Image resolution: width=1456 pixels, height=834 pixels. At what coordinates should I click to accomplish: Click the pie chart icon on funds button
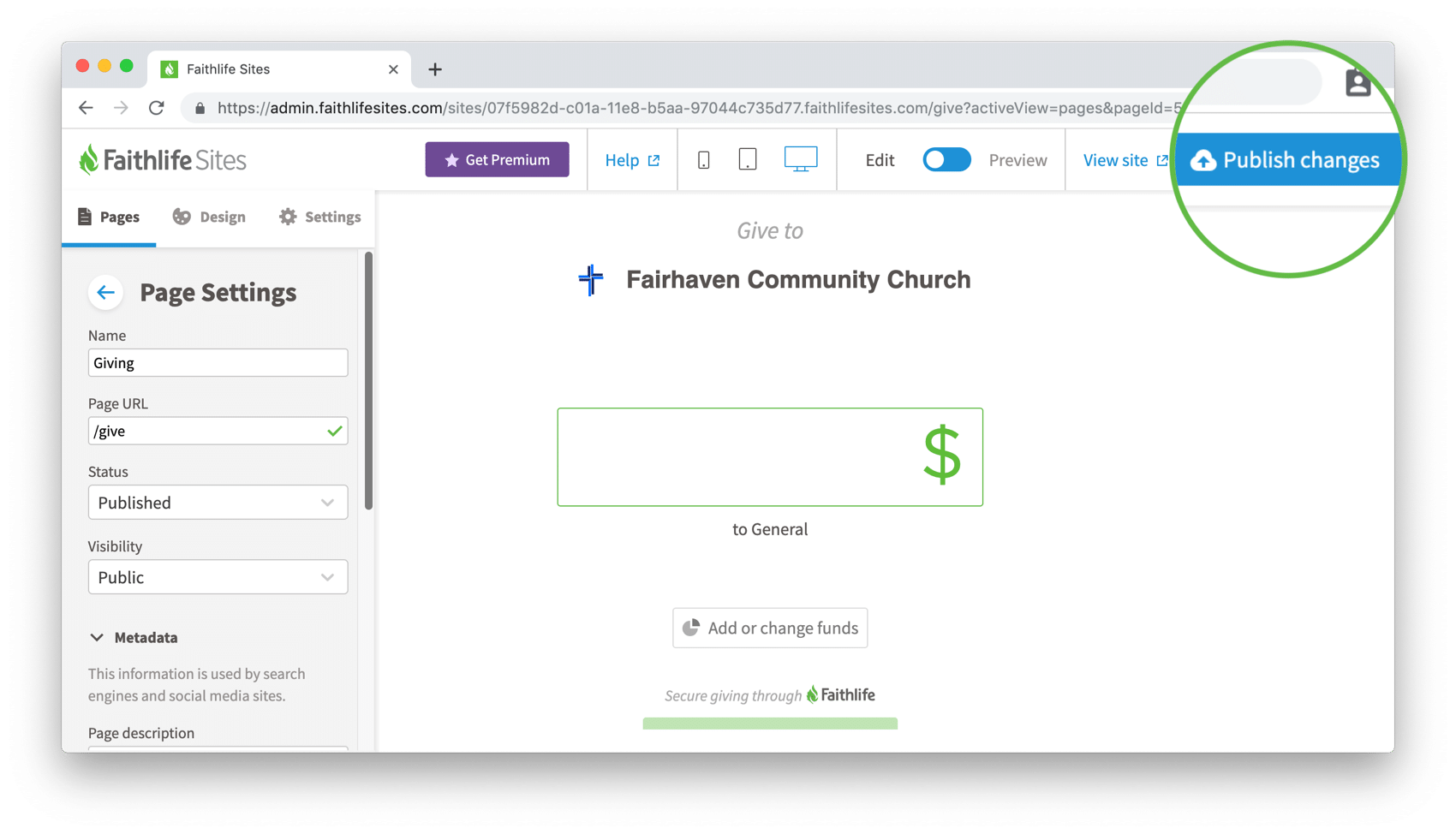pyautogui.click(x=690, y=628)
